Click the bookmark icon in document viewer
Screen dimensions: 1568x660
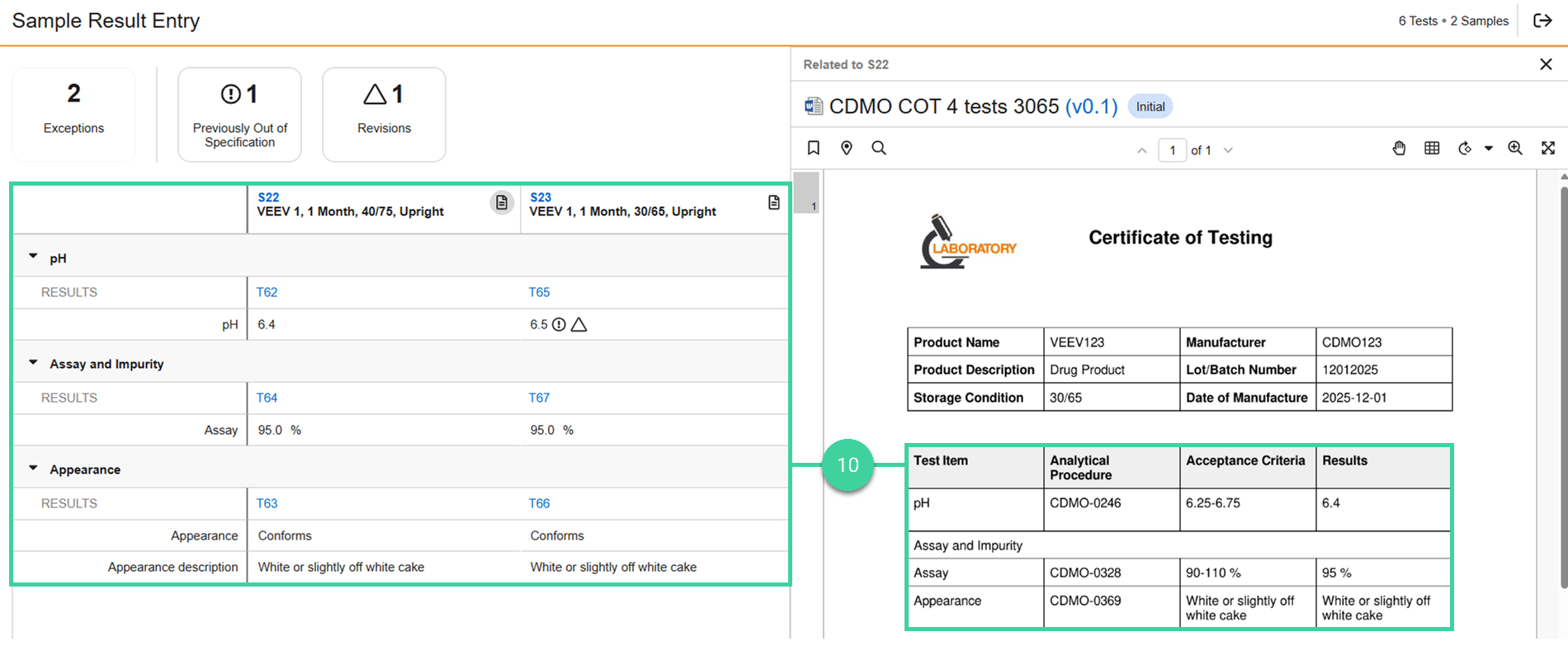(813, 148)
